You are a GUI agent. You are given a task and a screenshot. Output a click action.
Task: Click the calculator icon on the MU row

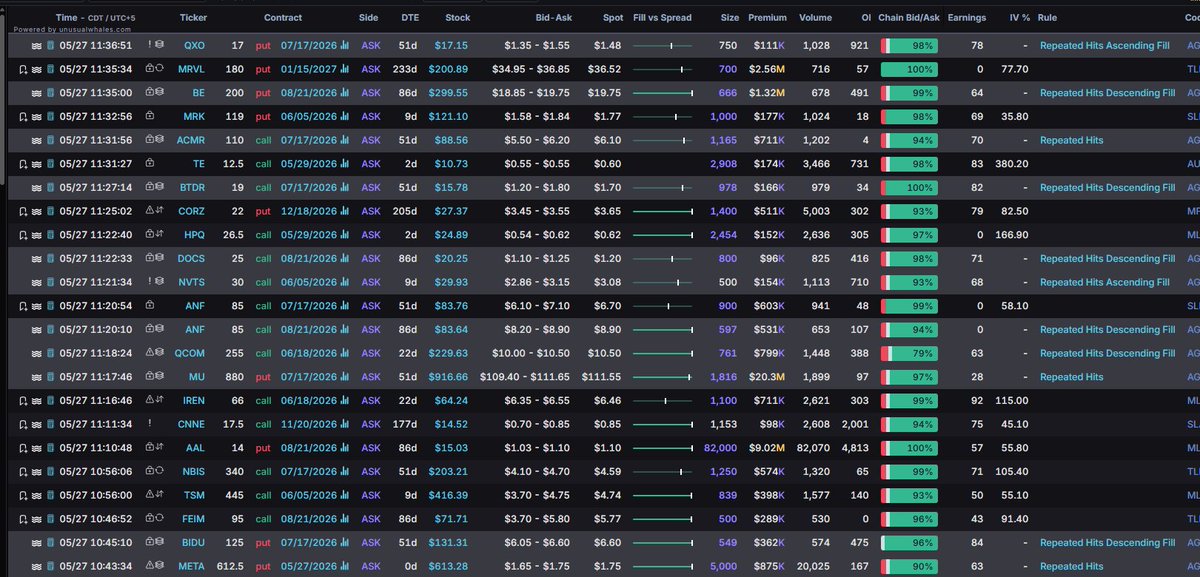(51, 377)
